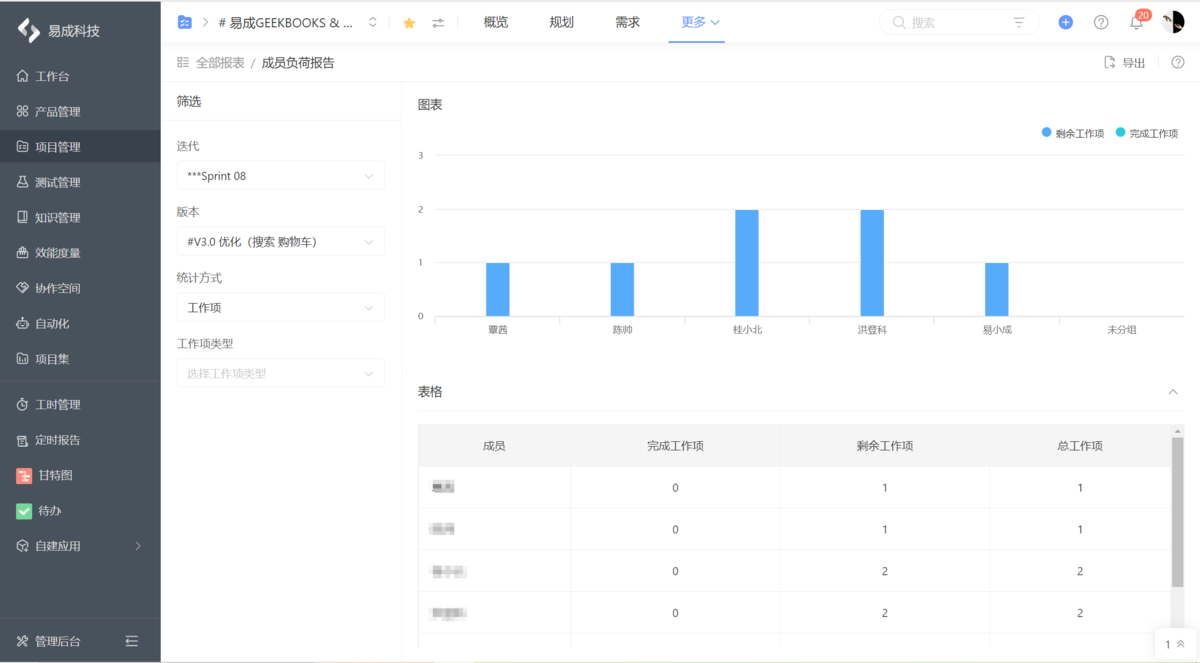This screenshot has height=663, width=1200.
Task: Click the 导出 export button
Action: coord(1125,62)
